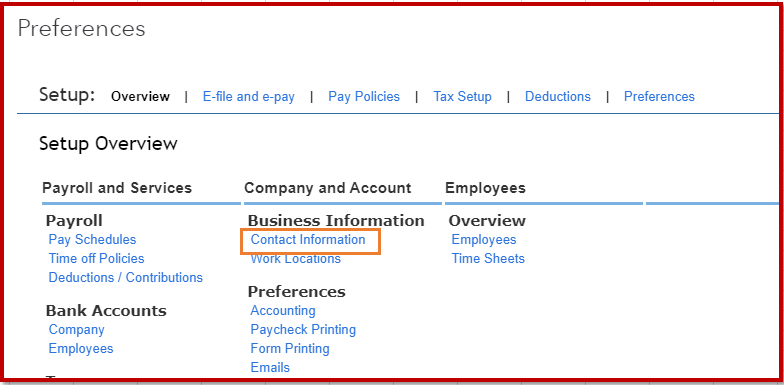Click the Employees column header

tap(485, 188)
